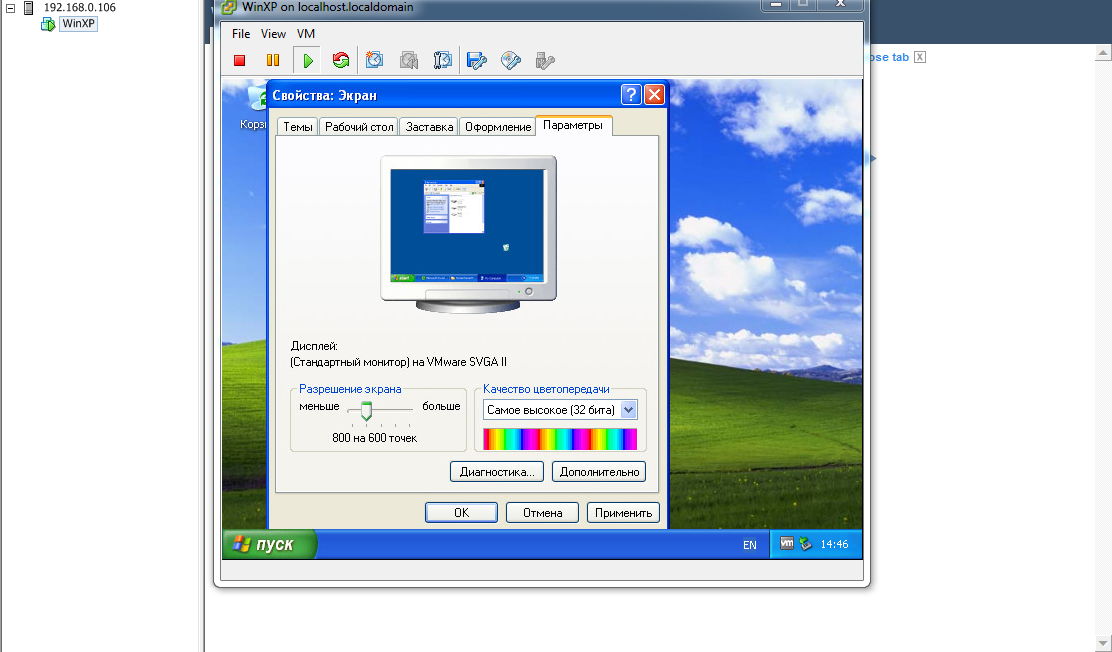Screen dimensions: 1112x652
Task: Click the network tray icon beside the clock
Action: point(806,544)
